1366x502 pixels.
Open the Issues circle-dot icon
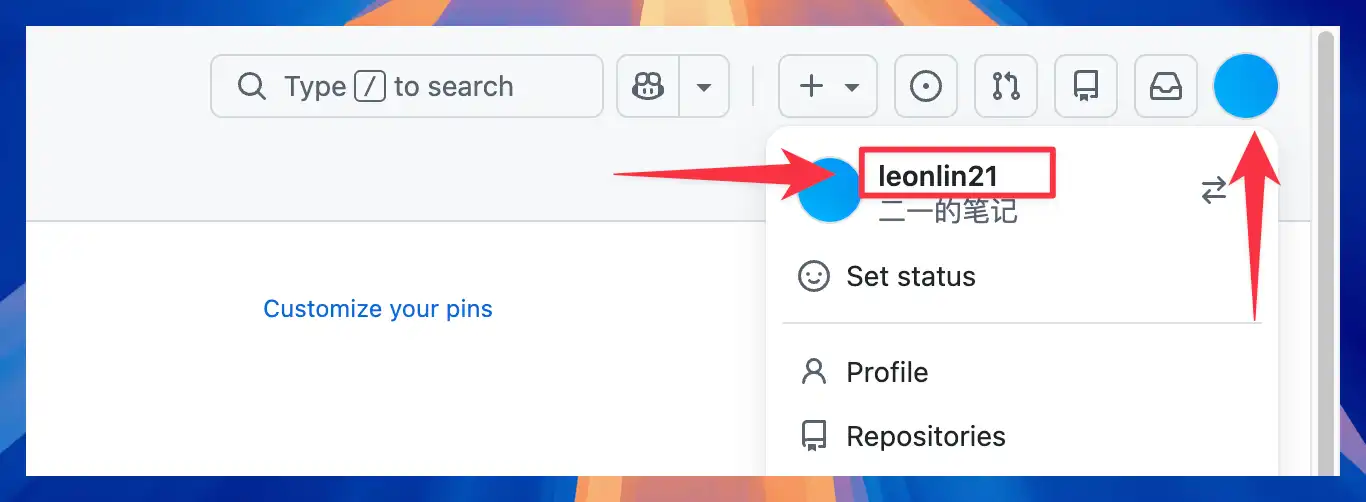(x=926, y=87)
